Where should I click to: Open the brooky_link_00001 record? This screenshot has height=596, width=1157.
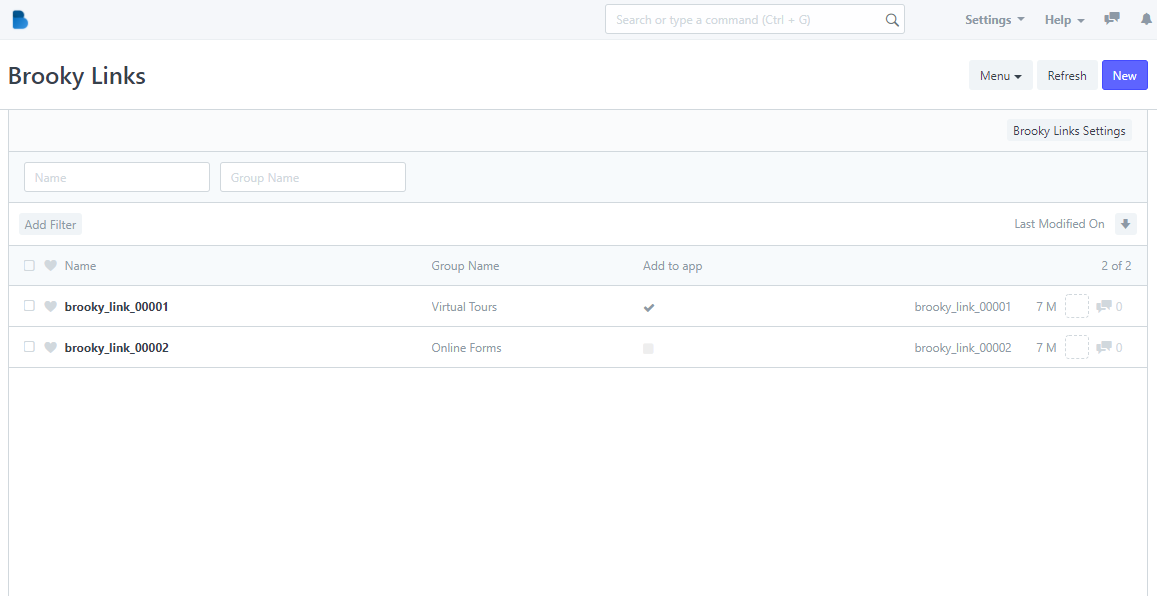(117, 306)
